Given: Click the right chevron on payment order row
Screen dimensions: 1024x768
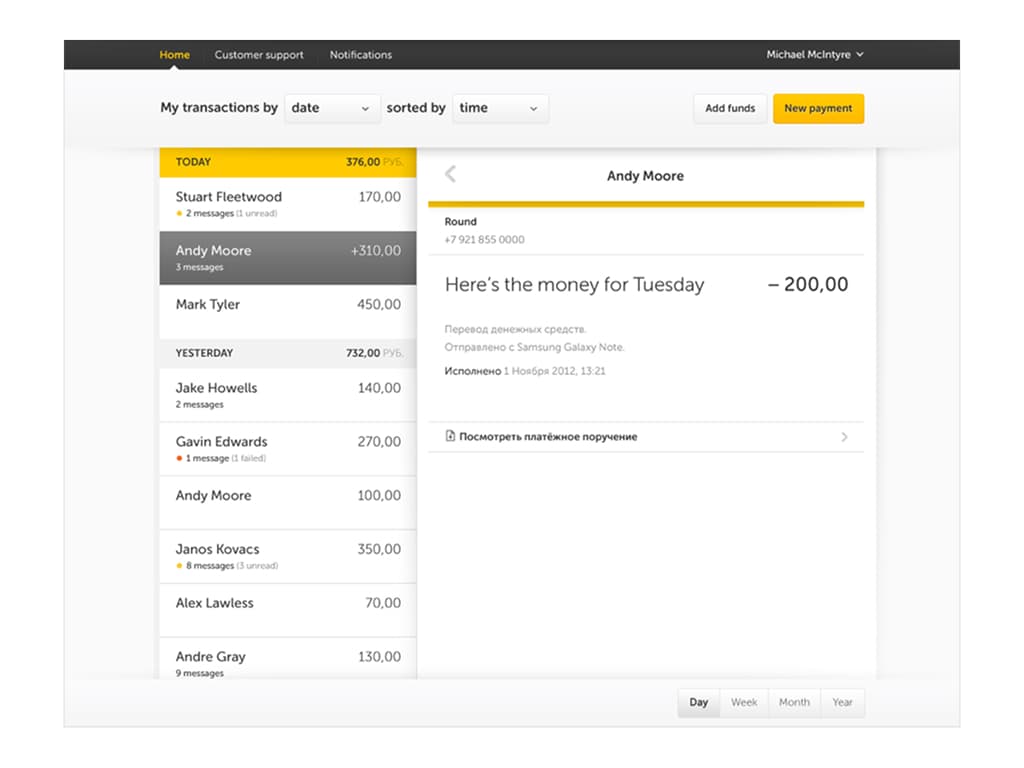Looking at the screenshot, I should tap(844, 436).
